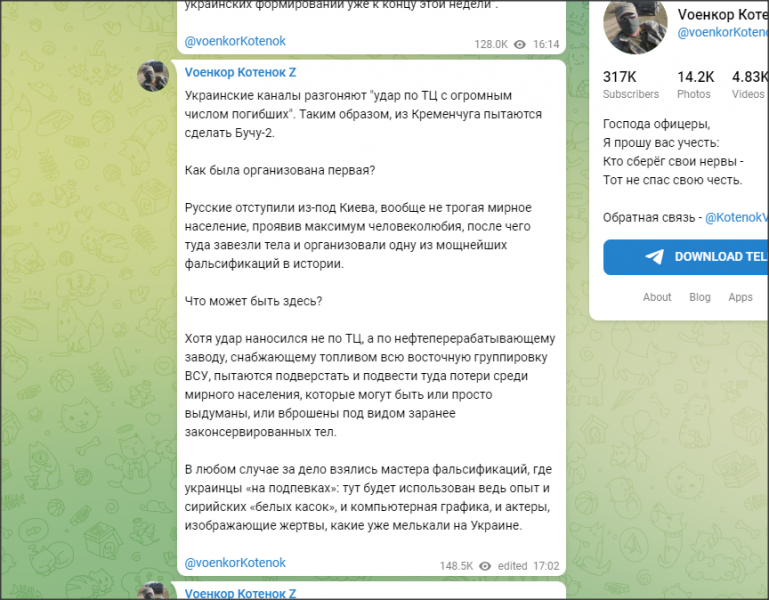Click the views eye icon beside 128.0K
Image resolution: width=769 pixels, height=600 pixels.
tap(520, 45)
